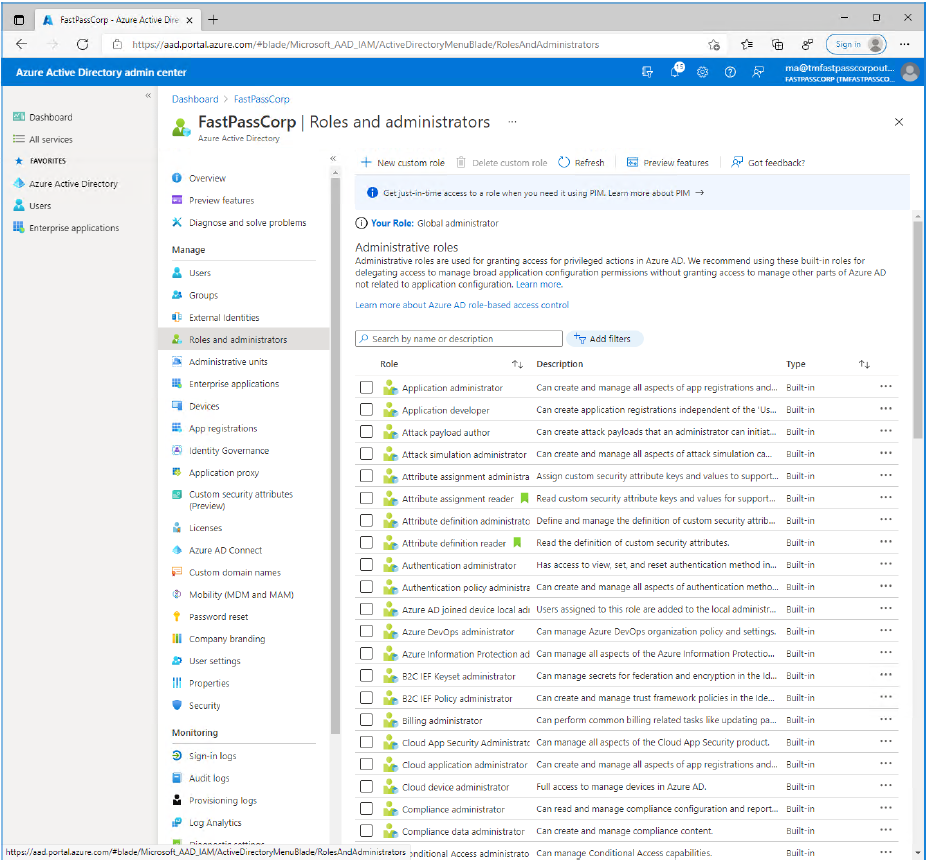
Task: Select Audit logs under Monitoring
Action: click(x=209, y=778)
